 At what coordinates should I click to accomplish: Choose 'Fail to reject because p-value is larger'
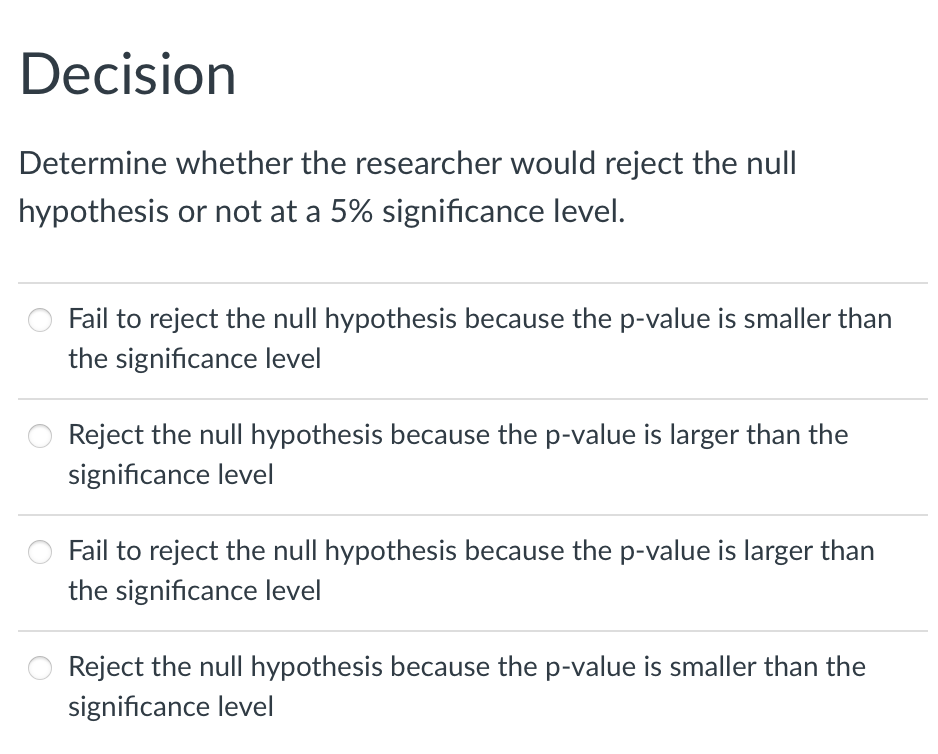click(x=40, y=551)
